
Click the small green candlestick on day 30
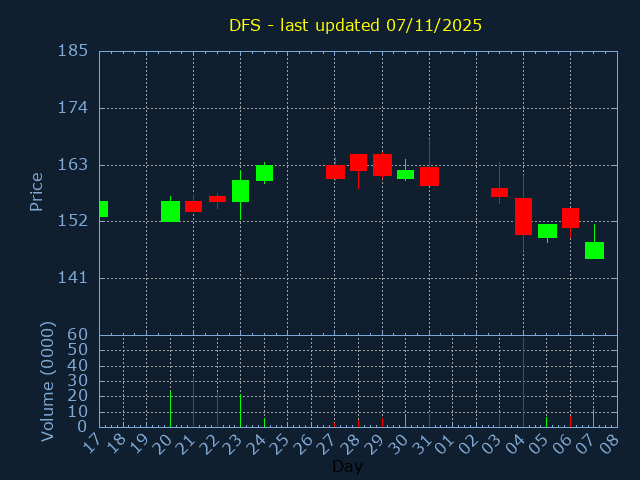[x=405, y=174]
